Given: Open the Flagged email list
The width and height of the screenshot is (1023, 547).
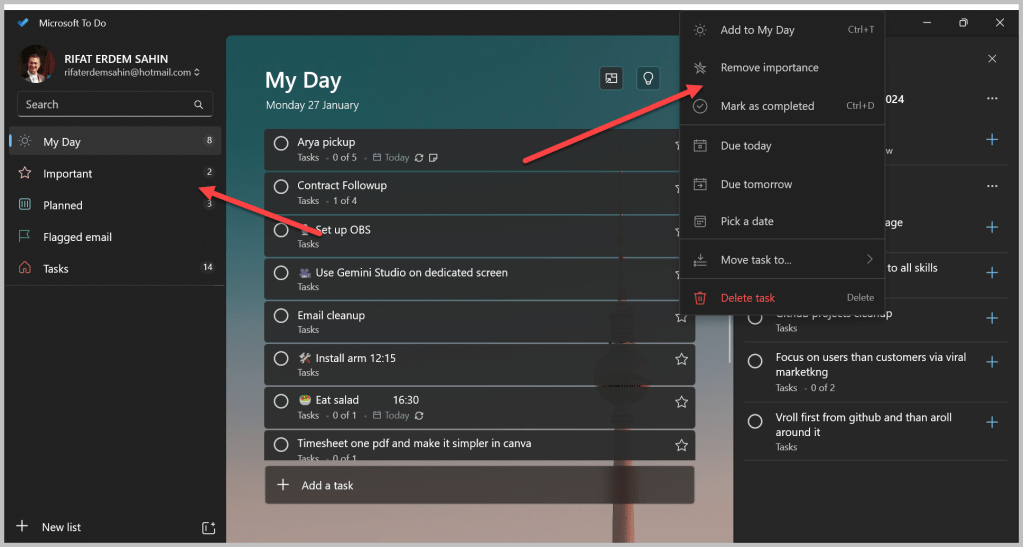Looking at the screenshot, I should pyautogui.click(x=115, y=237).
